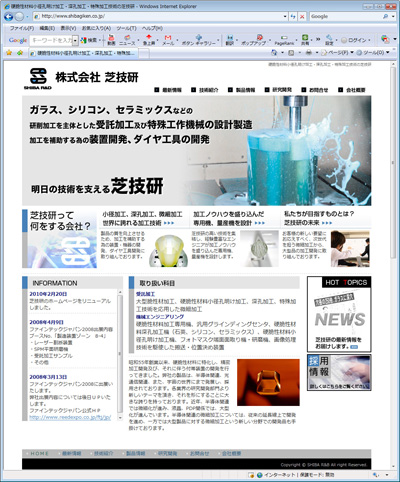Image resolution: width=400 pixels, height=482 pixels.
Task: Follow the reedexpo.co.jp hyperlink
Action: coord(70,417)
